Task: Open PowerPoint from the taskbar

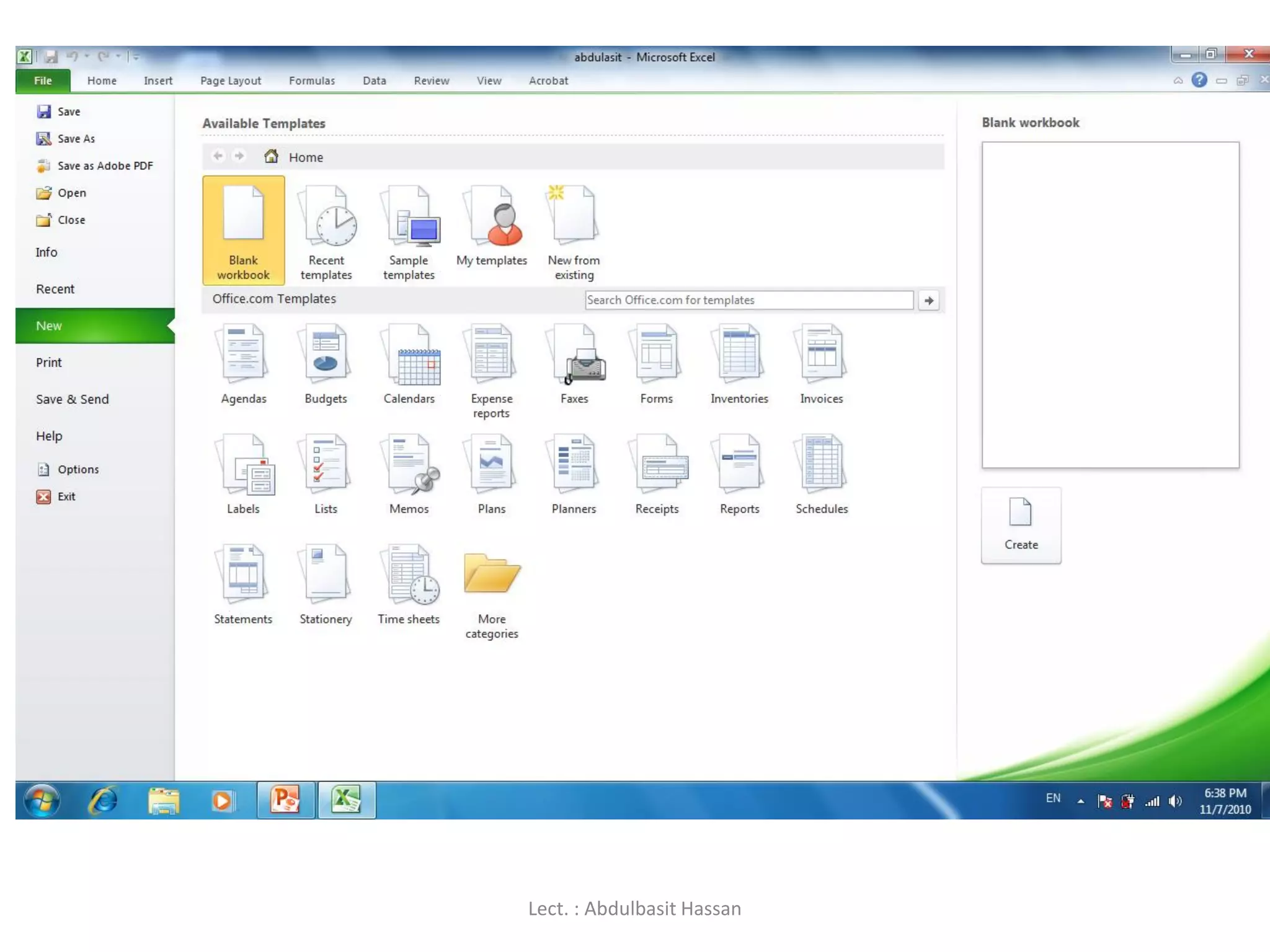Action: [286, 800]
